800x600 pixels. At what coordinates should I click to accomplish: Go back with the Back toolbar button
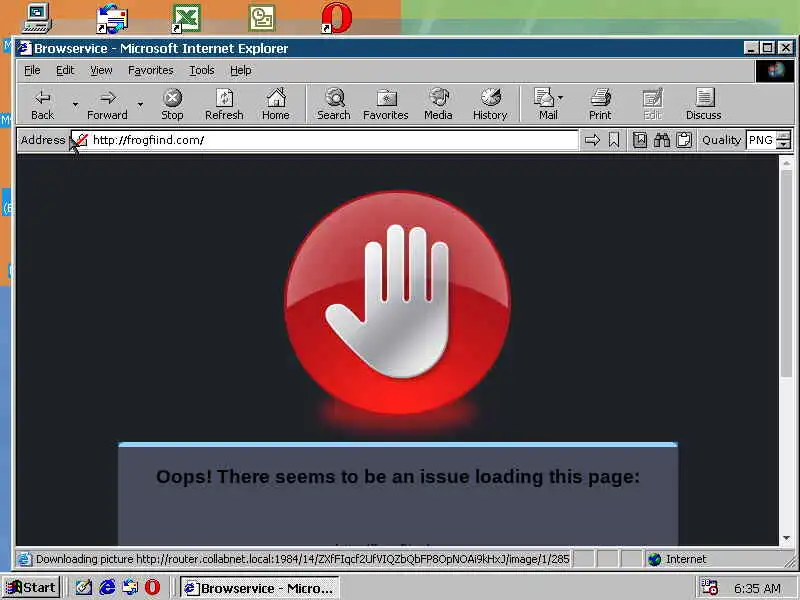(42, 105)
